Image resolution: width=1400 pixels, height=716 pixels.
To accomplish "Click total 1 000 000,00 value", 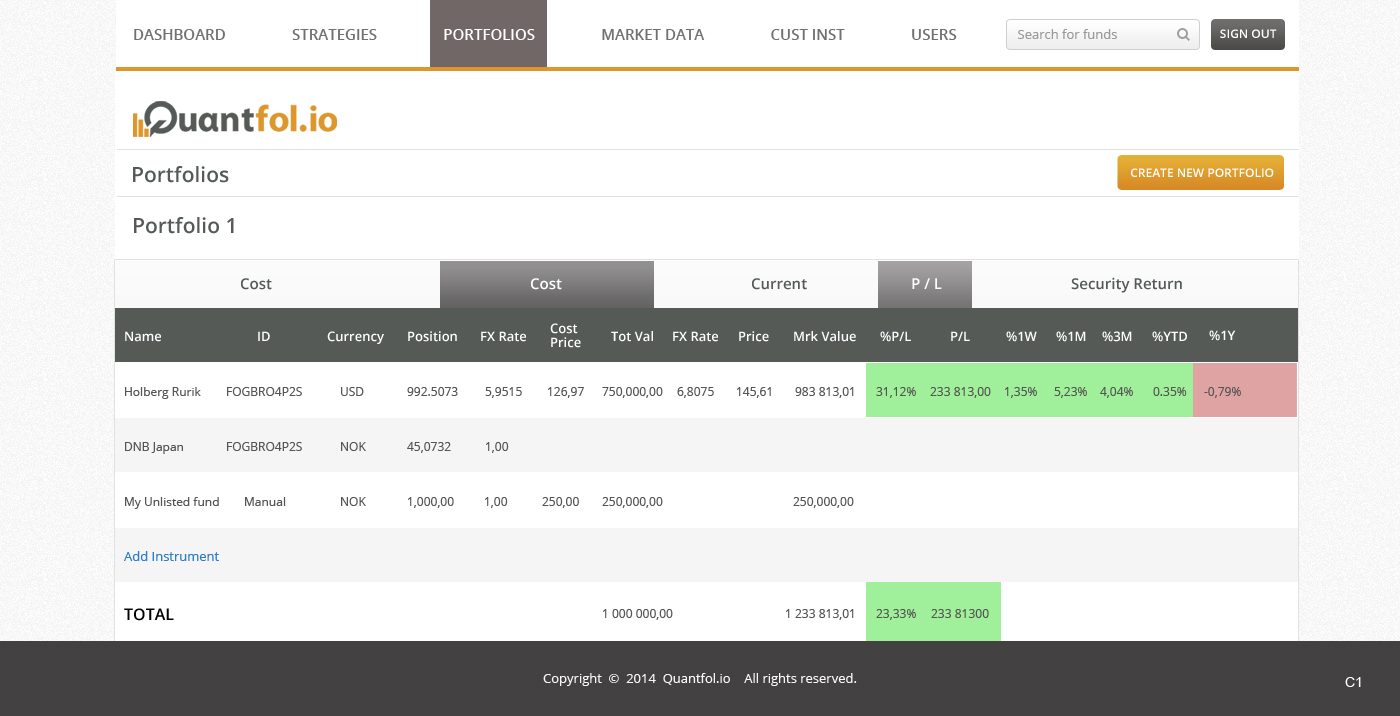I will pyautogui.click(x=637, y=613).
